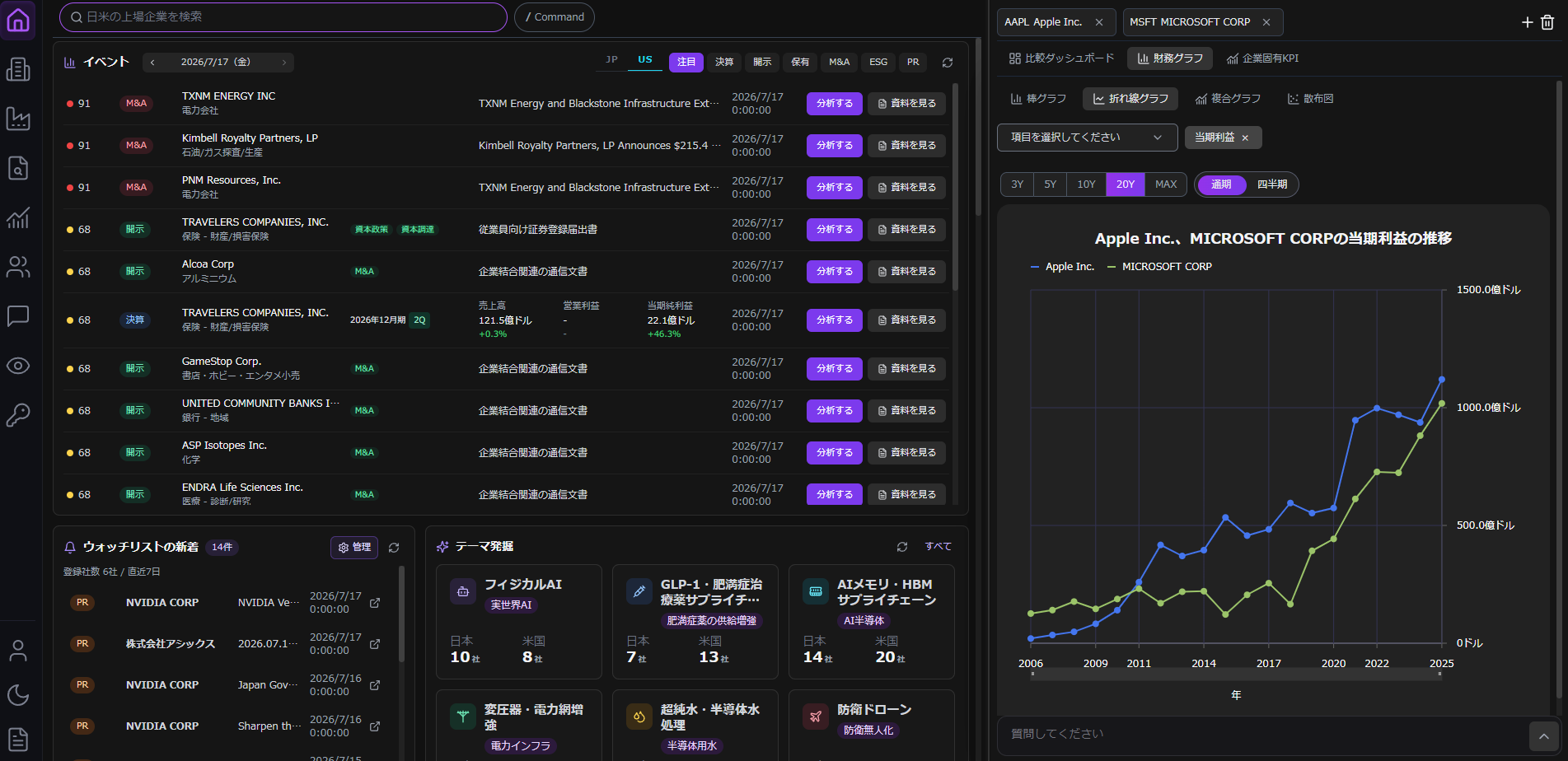Screen dimensions: 1568x761
Task: Open the home icon in the sidebar
Action: pos(18,21)
